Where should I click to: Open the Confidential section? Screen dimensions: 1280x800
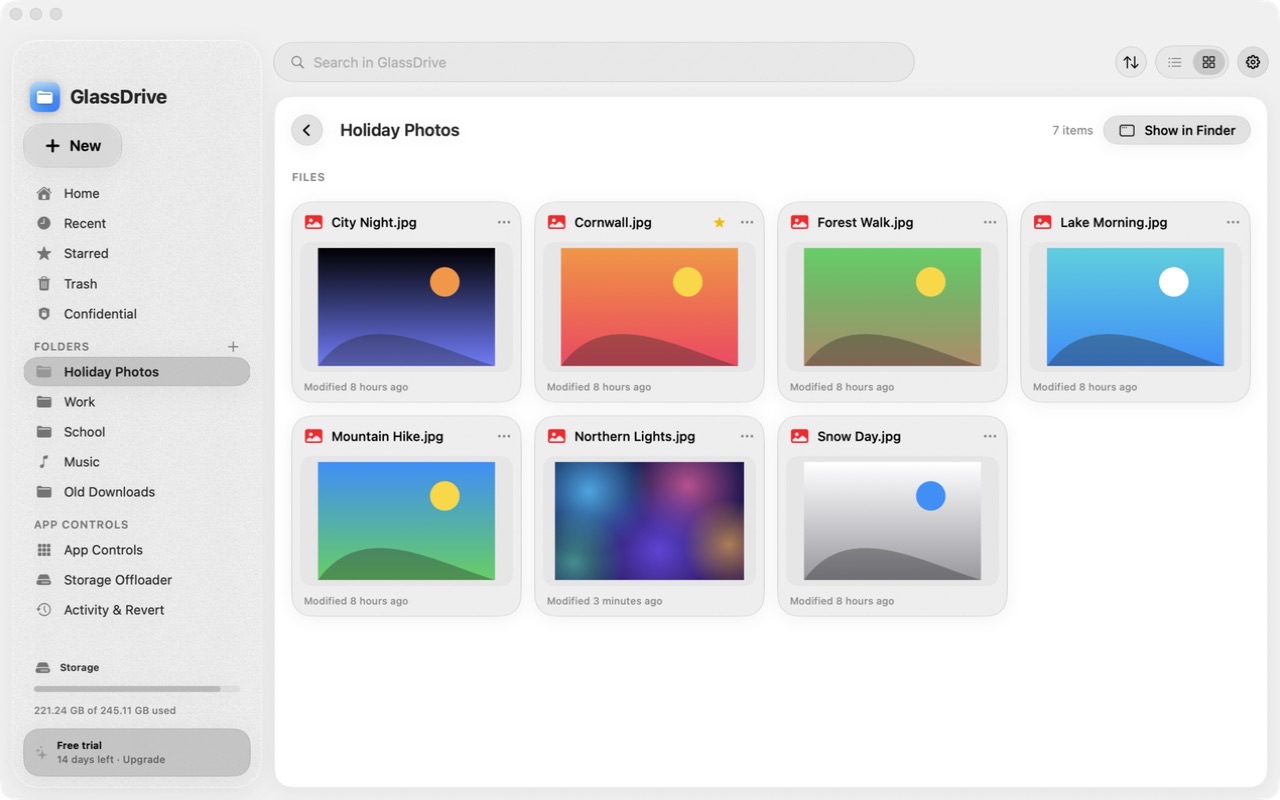[137, 314]
